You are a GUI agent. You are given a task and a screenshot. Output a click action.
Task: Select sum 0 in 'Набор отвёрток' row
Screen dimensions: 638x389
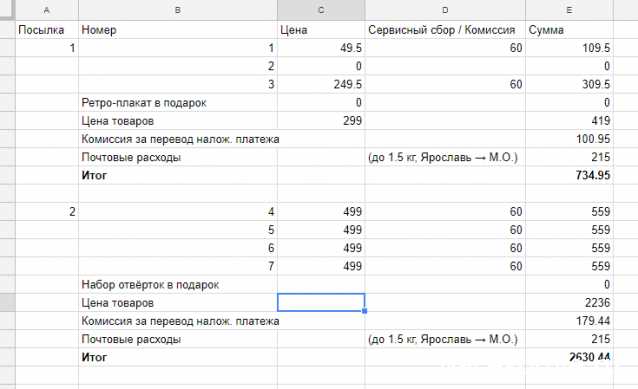pos(569,284)
